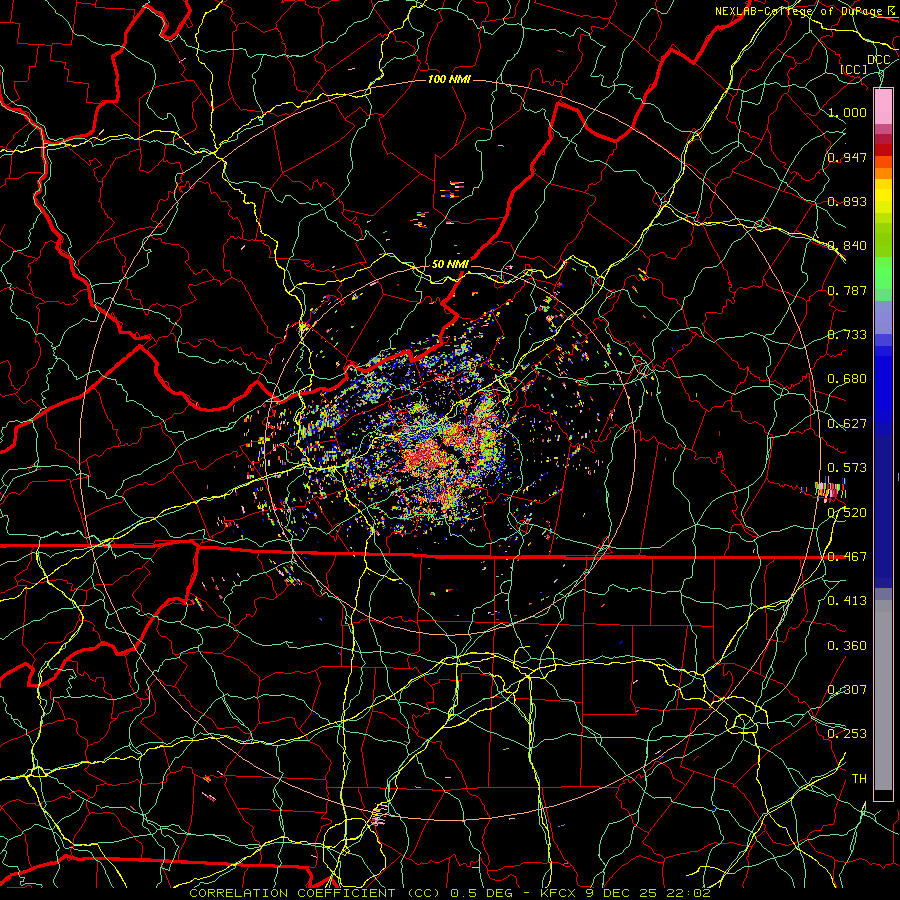This screenshot has height=900, width=900.
Task: Click the 0.947 scale value
Action: pyautogui.click(x=847, y=157)
